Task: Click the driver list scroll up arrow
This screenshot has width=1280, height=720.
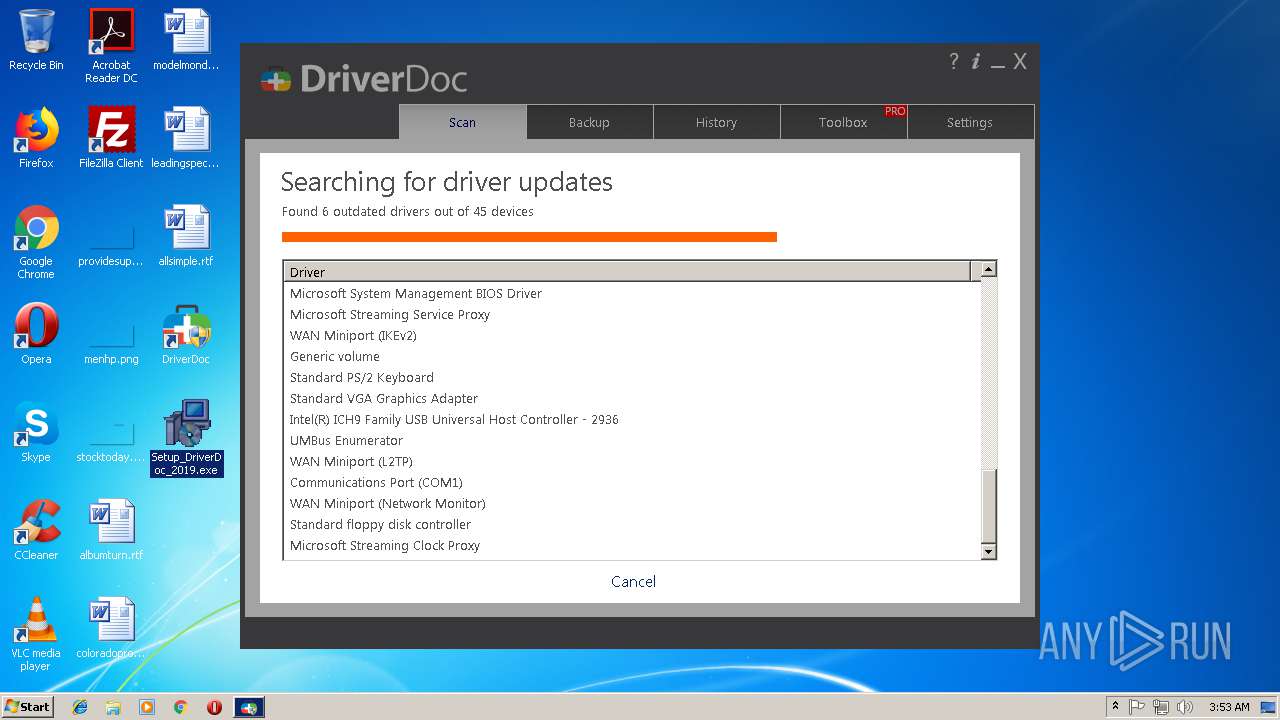Action: click(988, 270)
